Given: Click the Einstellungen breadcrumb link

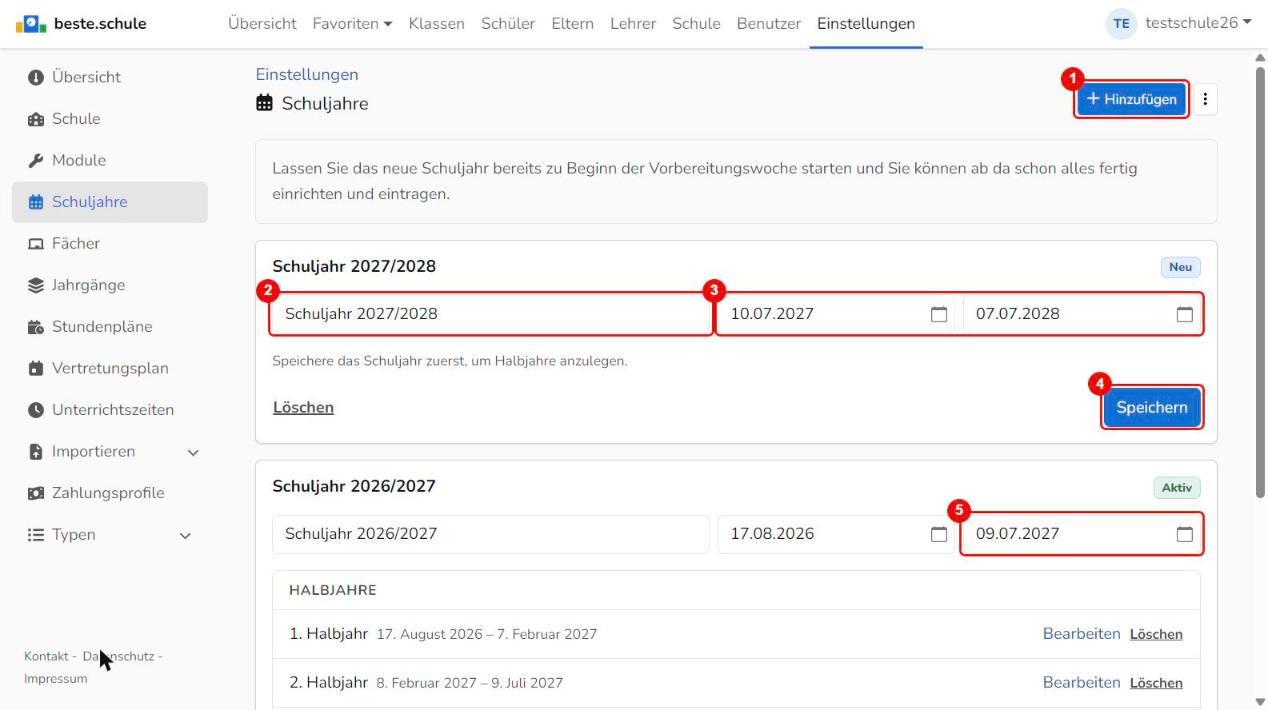Looking at the screenshot, I should tap(307, 75).
